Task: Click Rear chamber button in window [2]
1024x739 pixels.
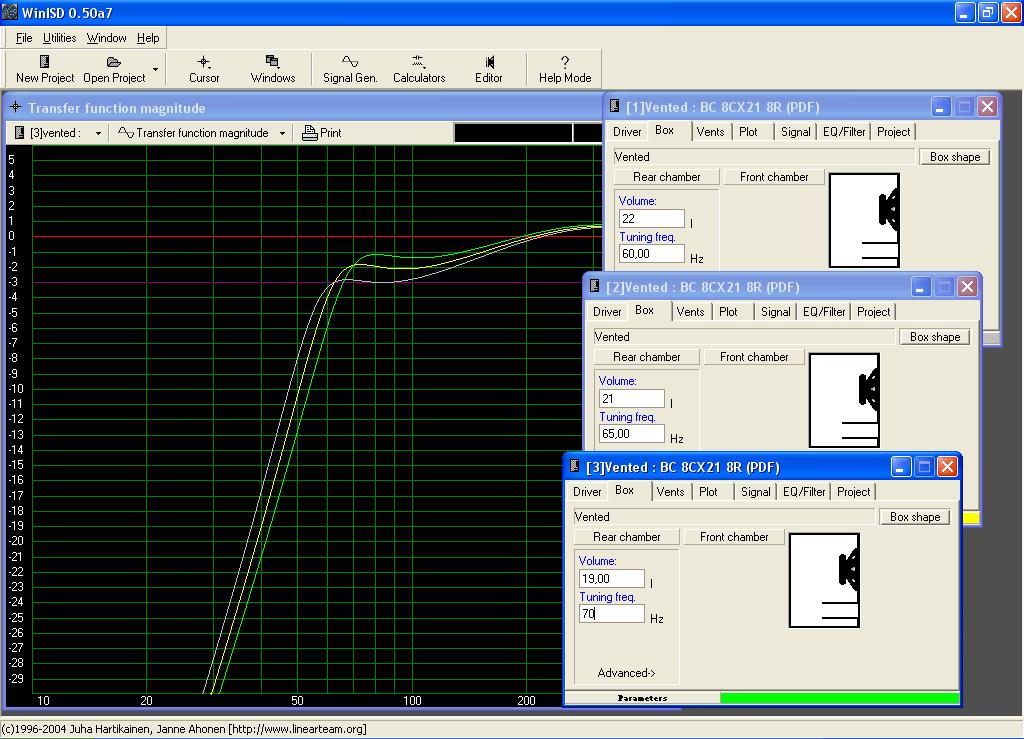Action: click(647, 357)
